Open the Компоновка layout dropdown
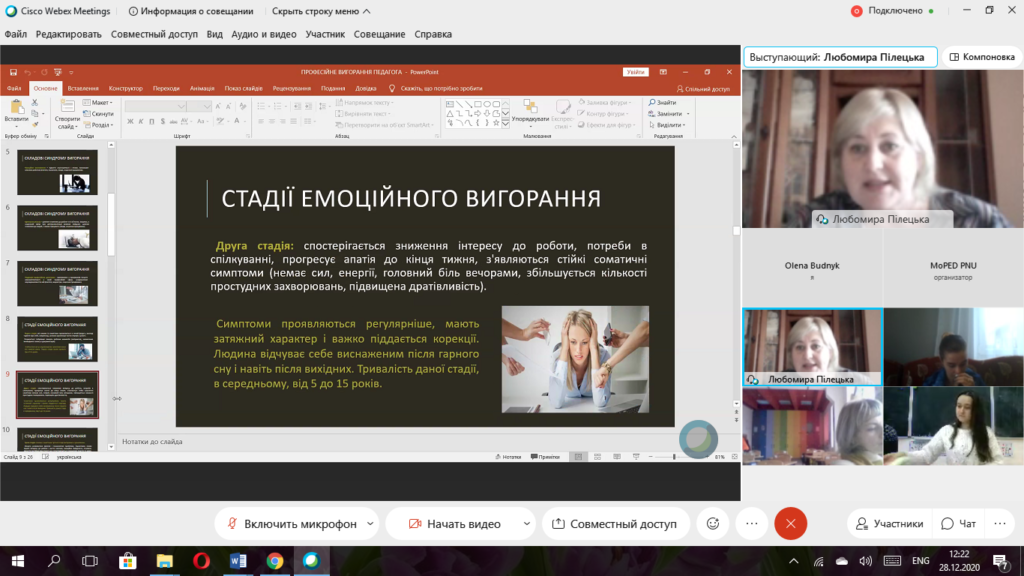The image size is (1024, 576). click(x=982, y=57)
